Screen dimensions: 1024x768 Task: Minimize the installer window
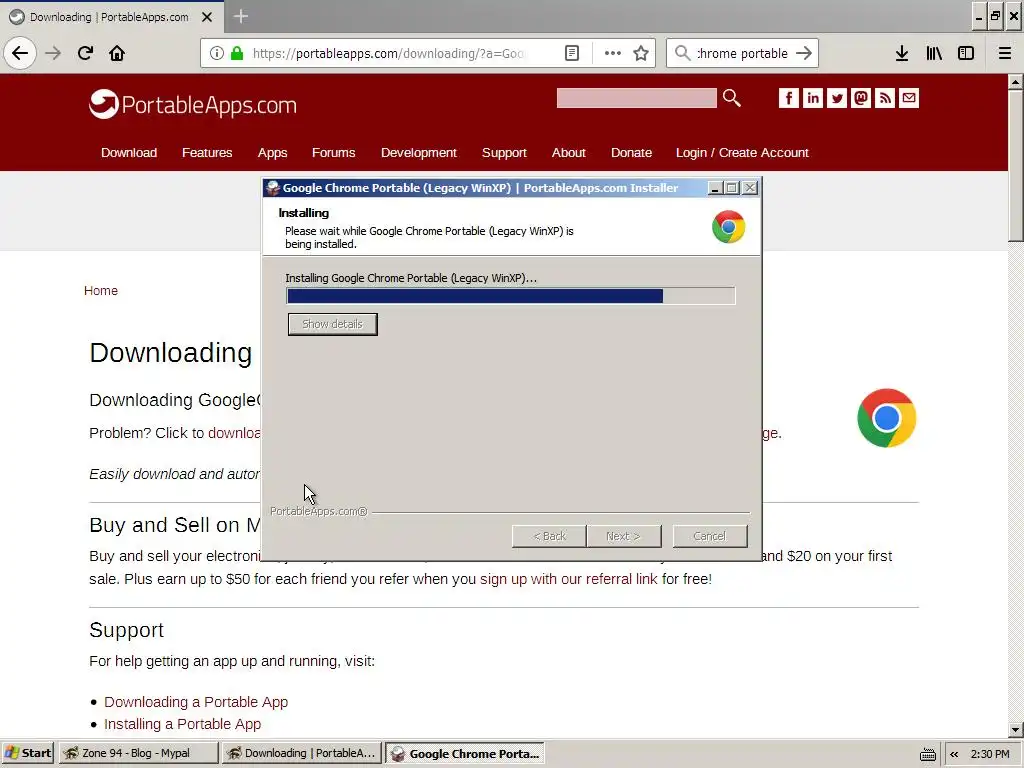715,188
